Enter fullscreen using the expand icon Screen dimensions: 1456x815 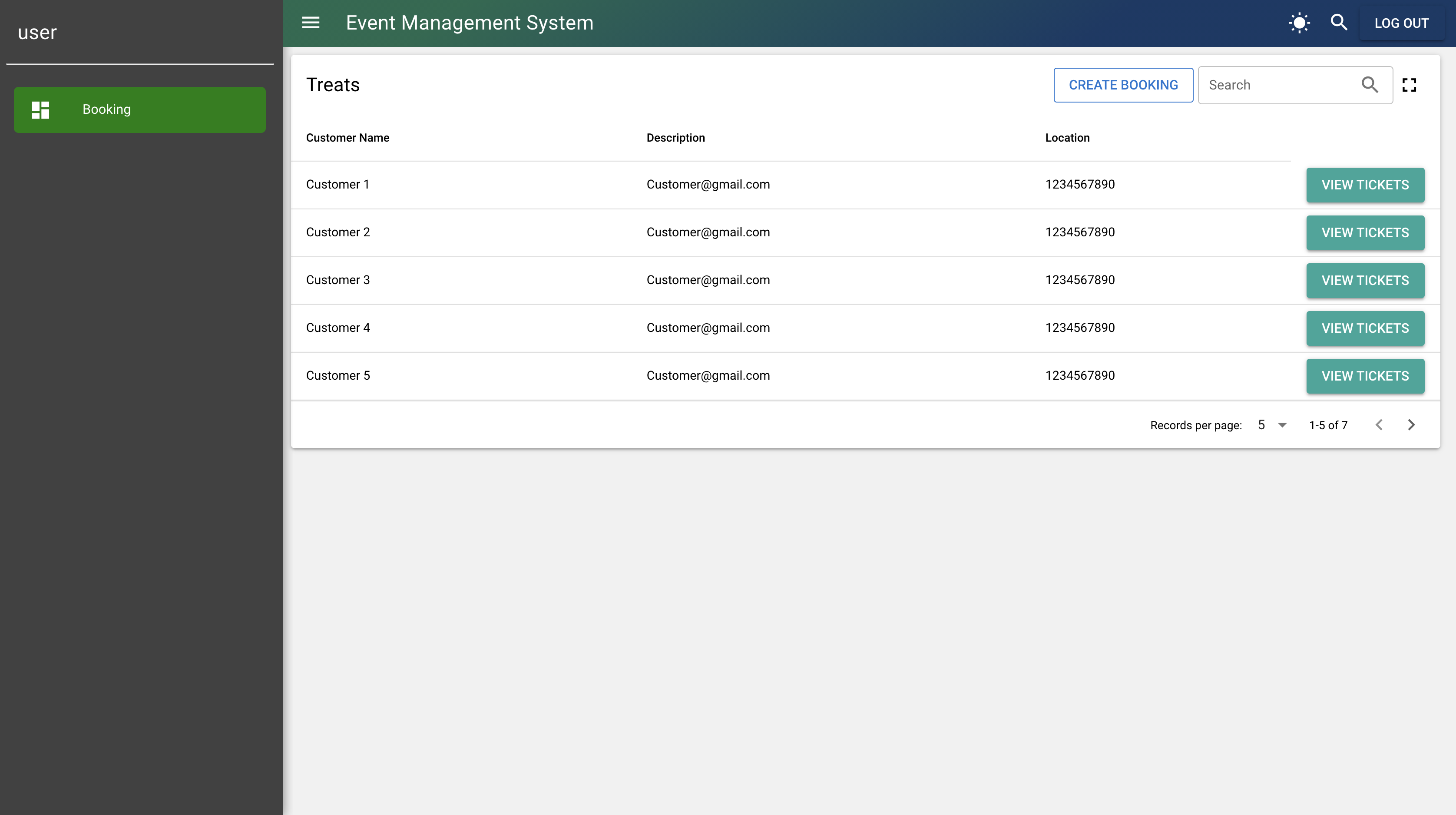coord(1410,84)
